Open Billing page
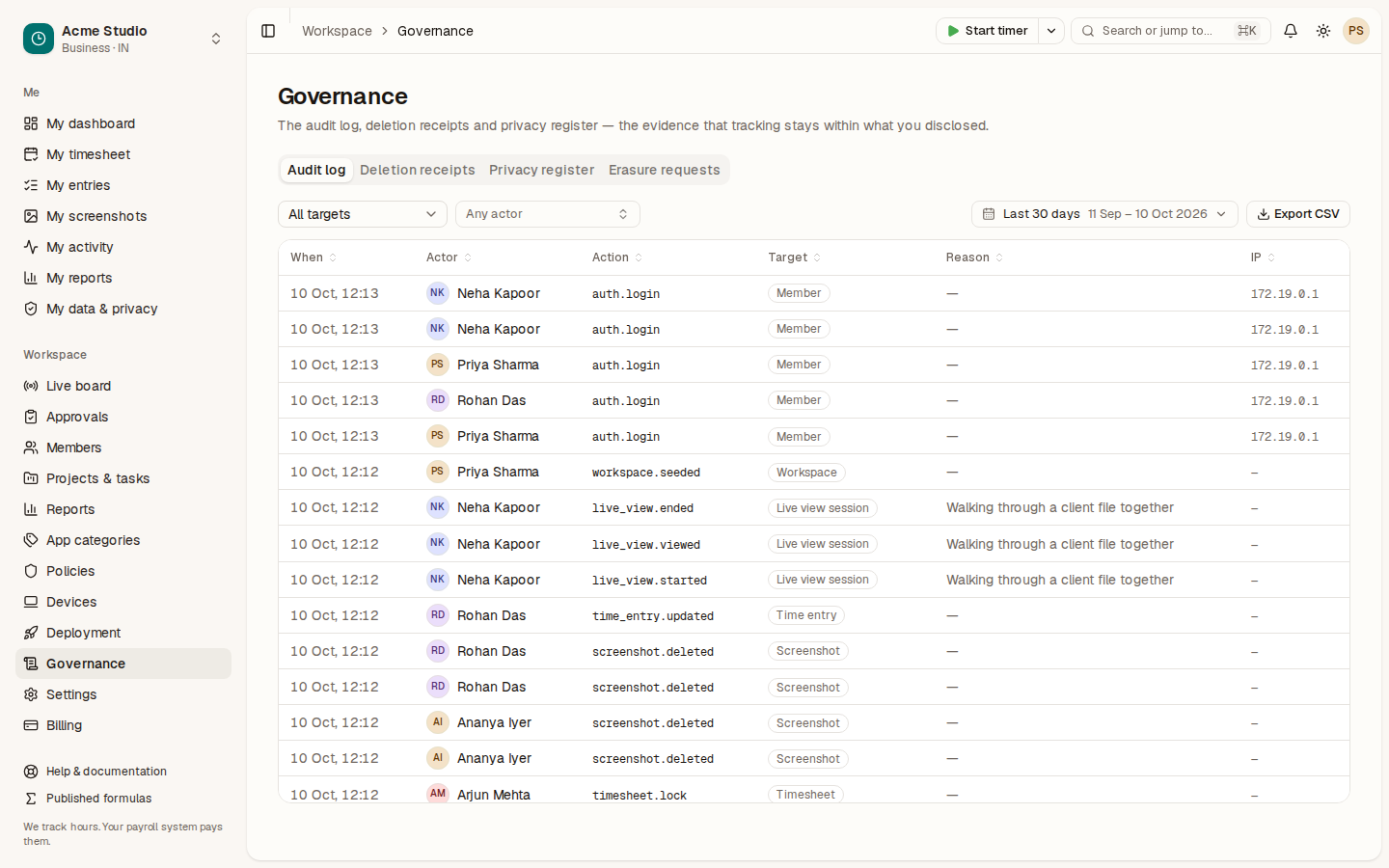Image resolution: width=1389 pixels, height=868 pixels. coord(123,725)
